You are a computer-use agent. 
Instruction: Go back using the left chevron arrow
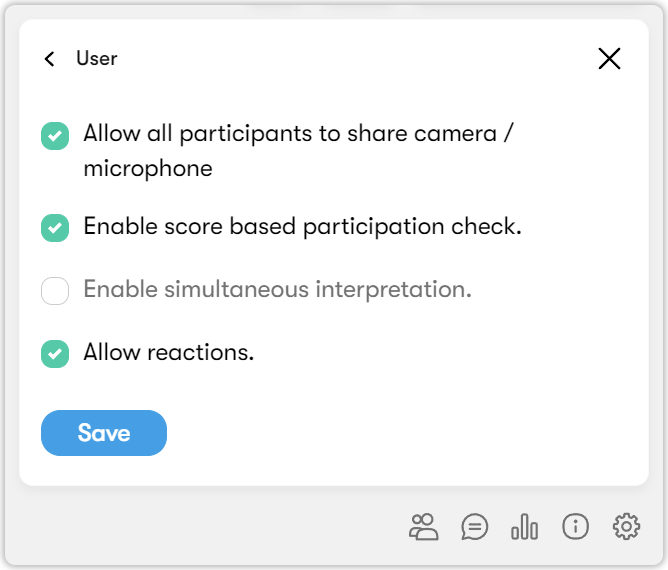(x=50, y=59)
